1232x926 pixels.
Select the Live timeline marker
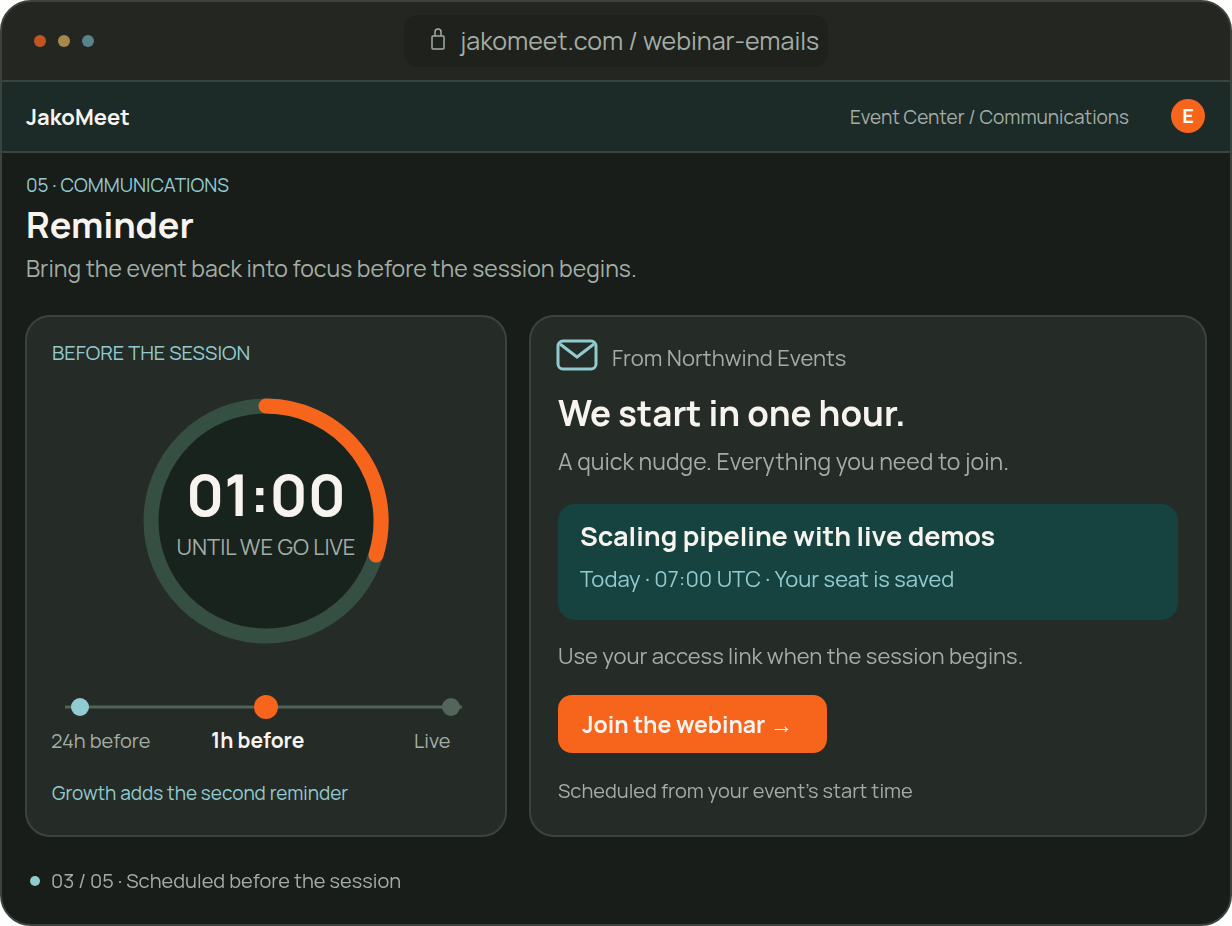click(451, 707)
